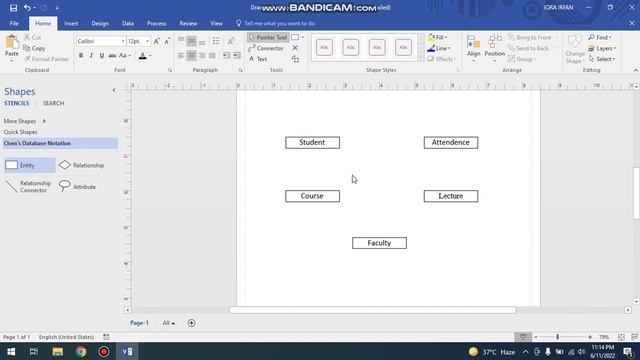Click the Undo icon in title bar
The width and height of the screenshot is (640, 360).
[x=27, y=8]
